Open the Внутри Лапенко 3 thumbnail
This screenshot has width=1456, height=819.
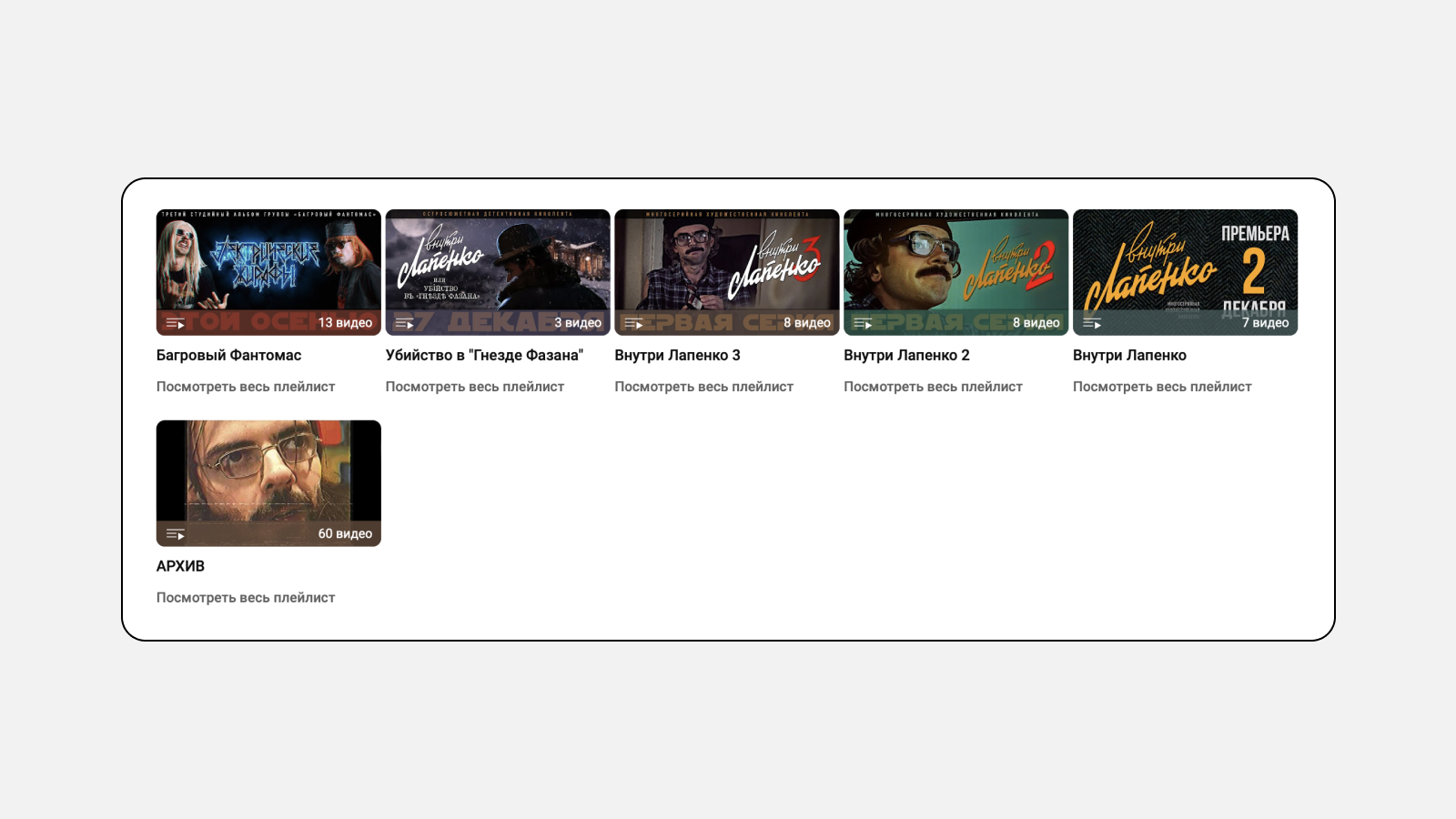pos(727,272)
